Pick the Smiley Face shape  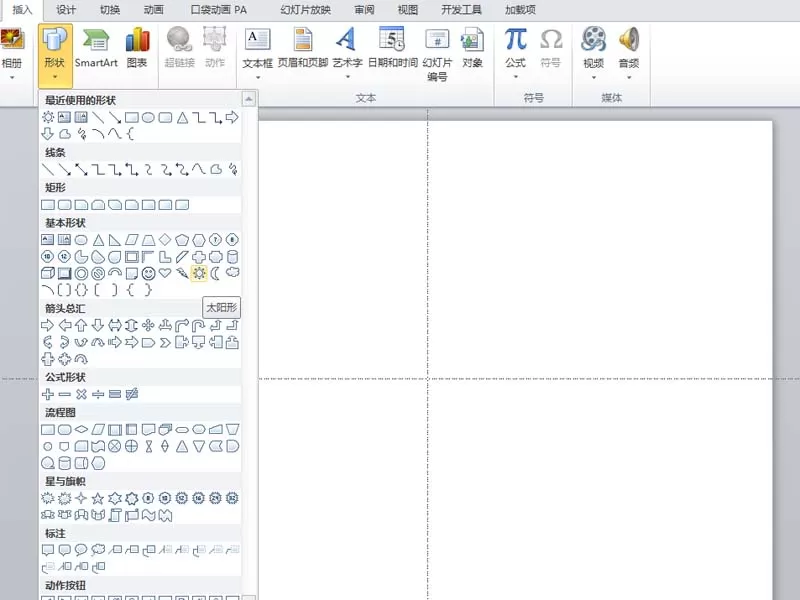(x=148, y=273)
